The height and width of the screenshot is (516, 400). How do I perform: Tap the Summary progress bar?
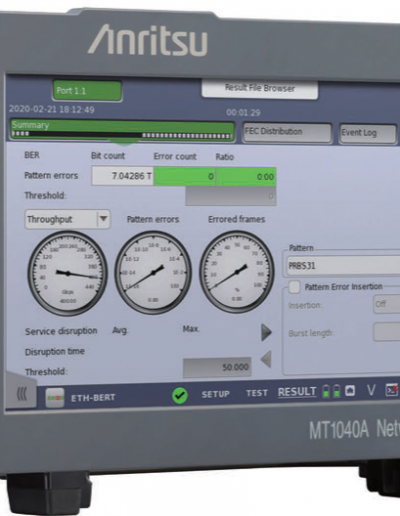pos(122,135)
